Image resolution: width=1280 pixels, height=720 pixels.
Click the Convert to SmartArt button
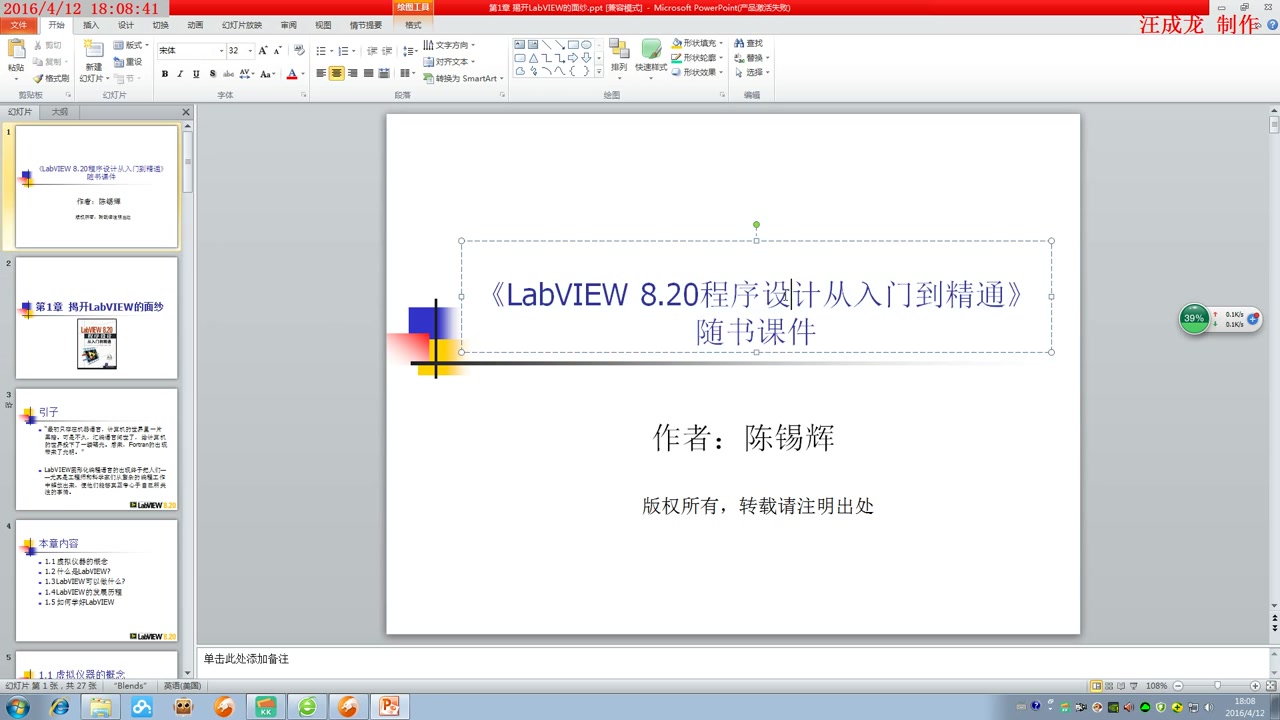465,78
